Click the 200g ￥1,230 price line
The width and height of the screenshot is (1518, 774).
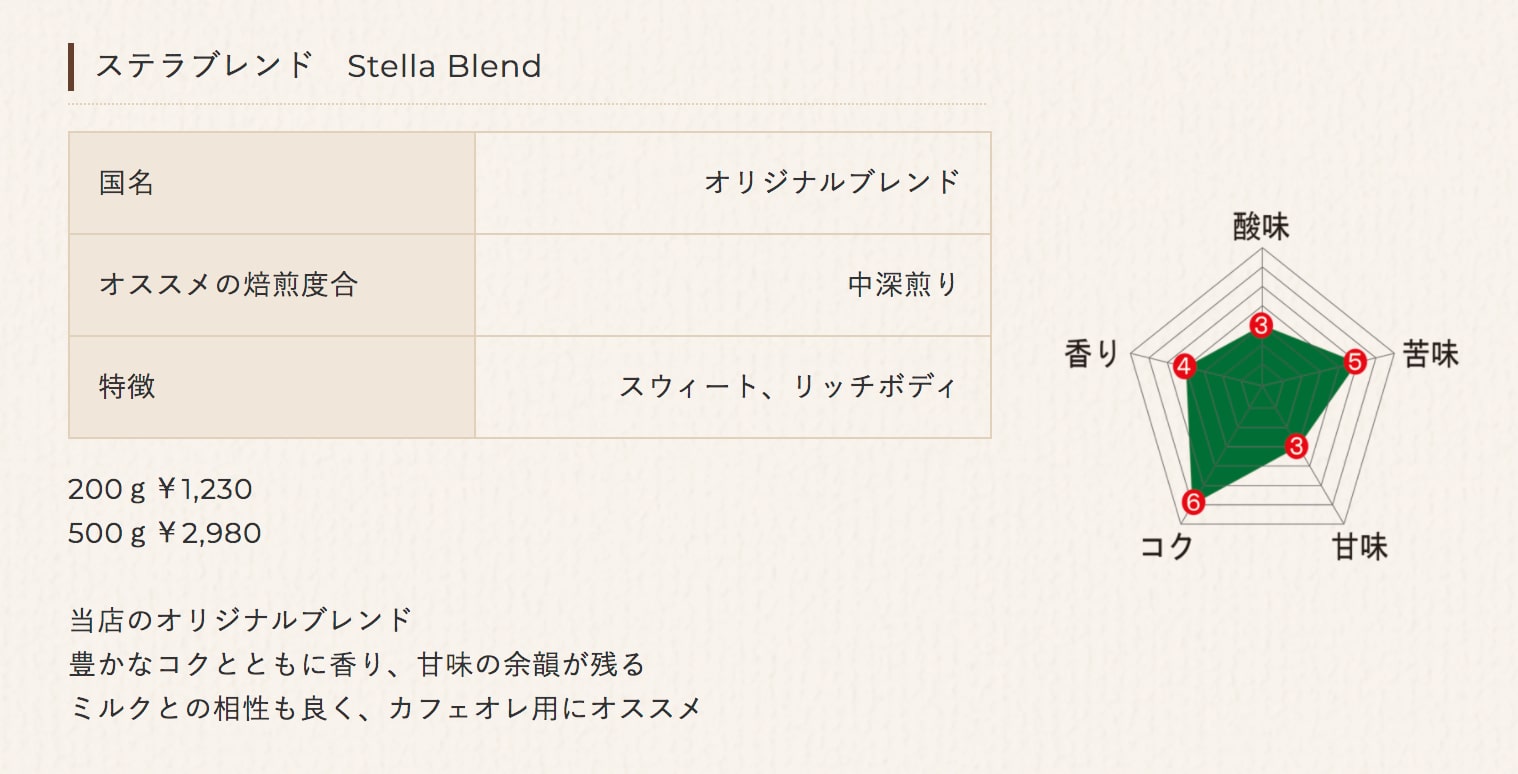(x=160, y=489)
